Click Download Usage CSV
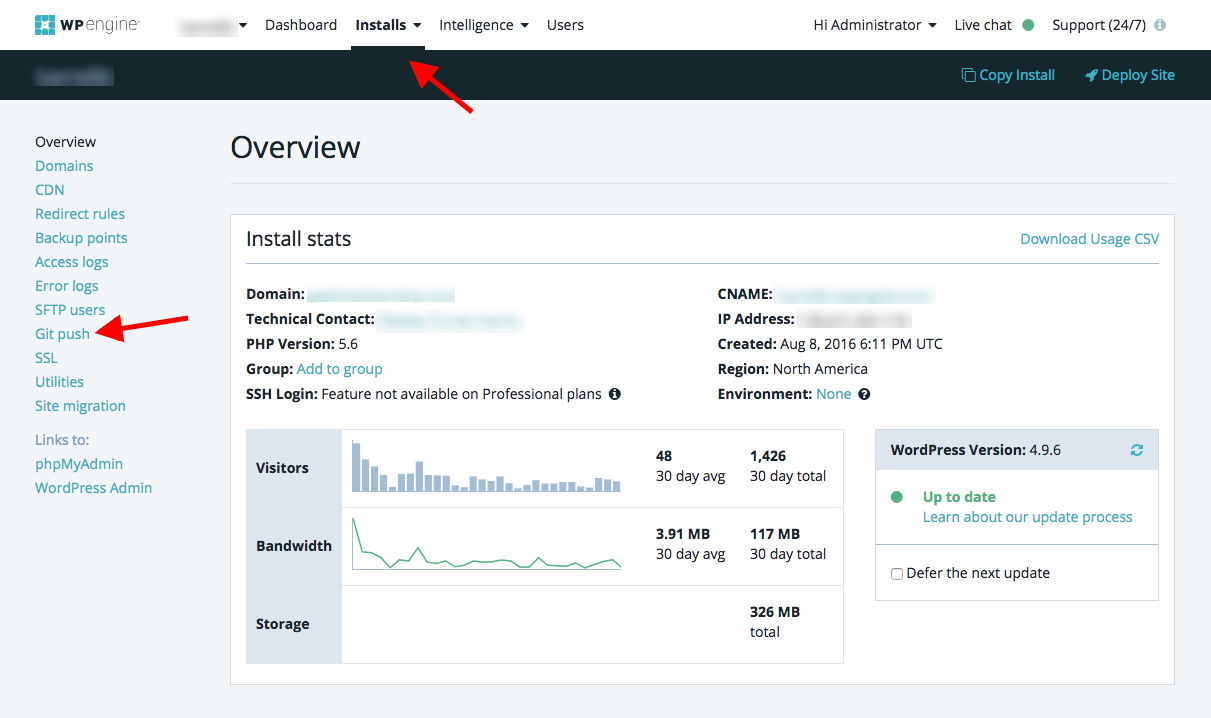1211x718 pixels. pyautogui.click(x=1090, y=239)
